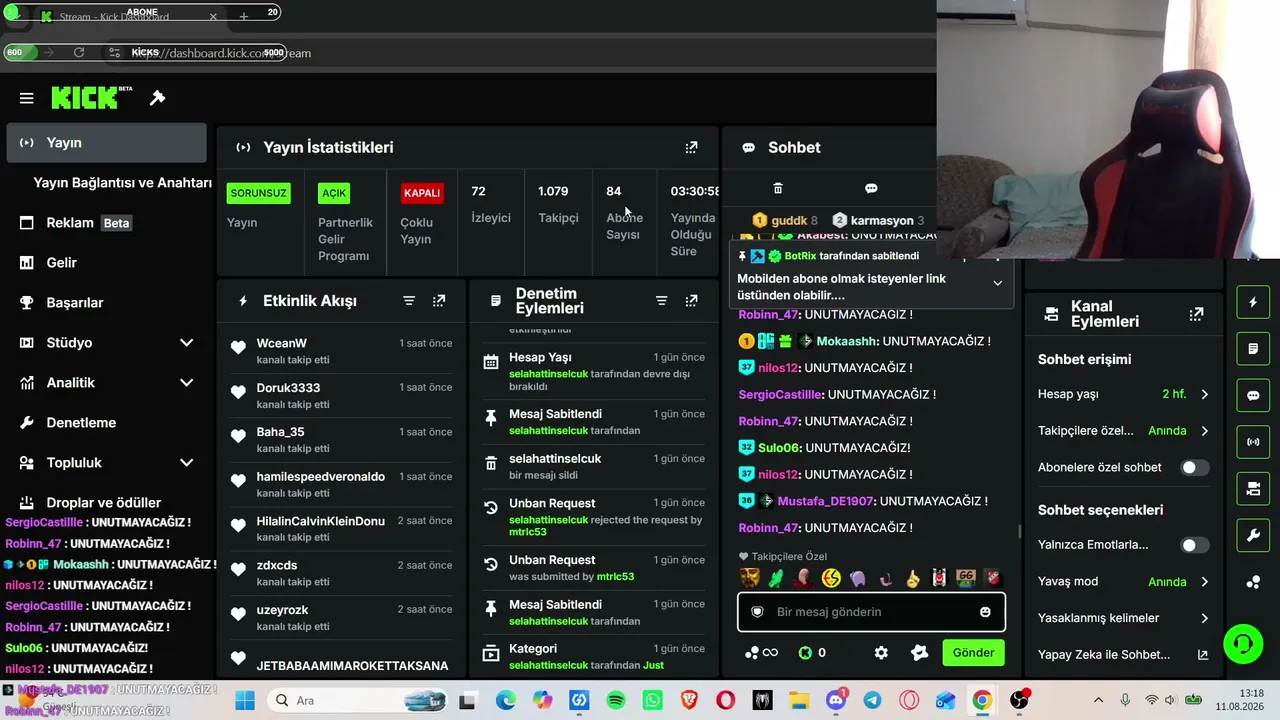Viewport: 1280px width, 720px height.
Task: Open mtrlc53 user link in rejected Unban Request
Action: point(528,532)
